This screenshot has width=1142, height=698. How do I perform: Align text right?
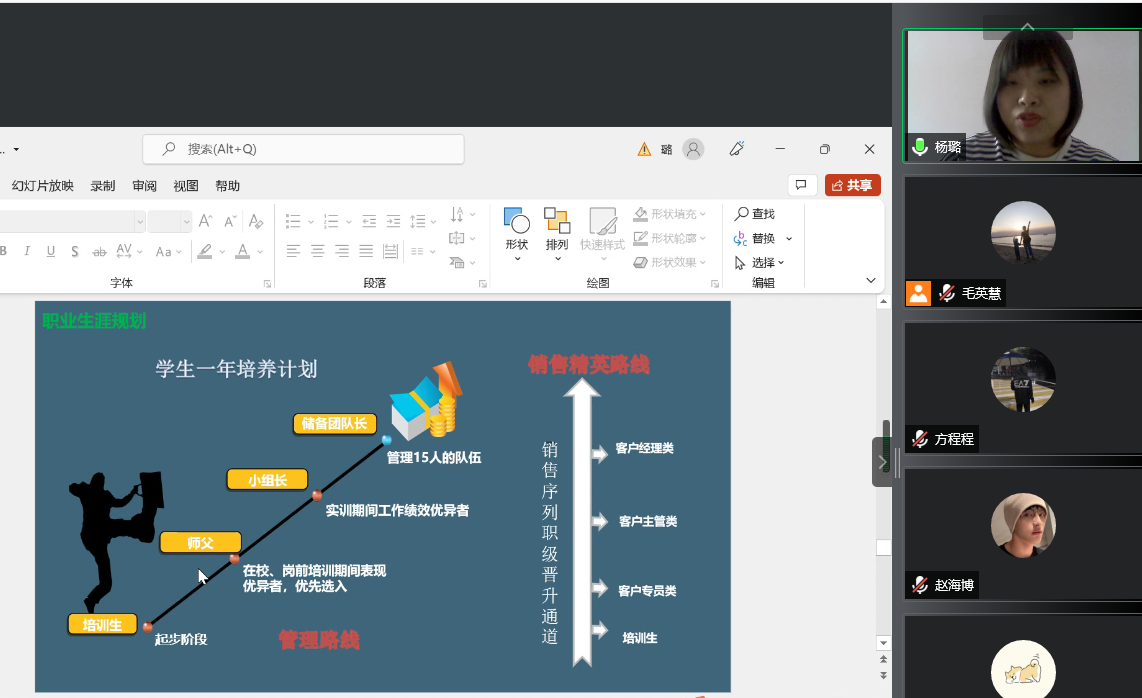(342, 251)
